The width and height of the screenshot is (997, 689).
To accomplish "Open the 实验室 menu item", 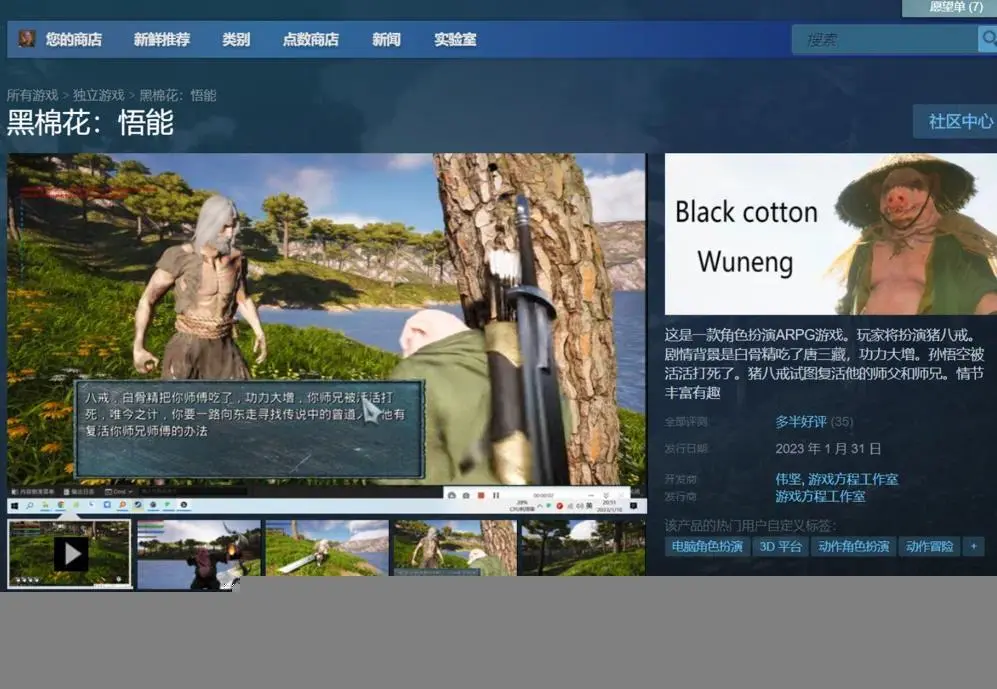I will 455,39.
